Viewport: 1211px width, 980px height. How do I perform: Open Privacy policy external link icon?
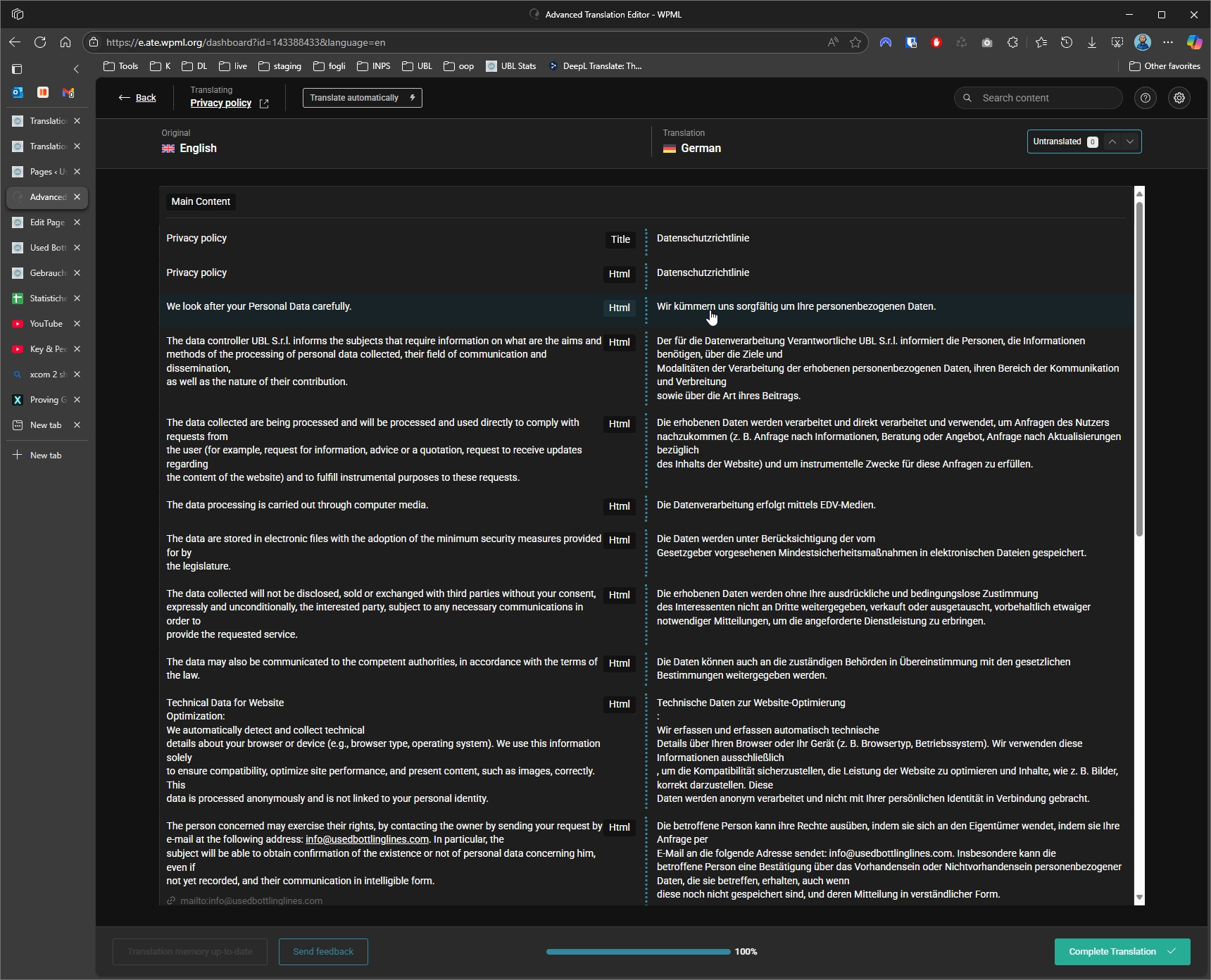click(x=264, y=103)
